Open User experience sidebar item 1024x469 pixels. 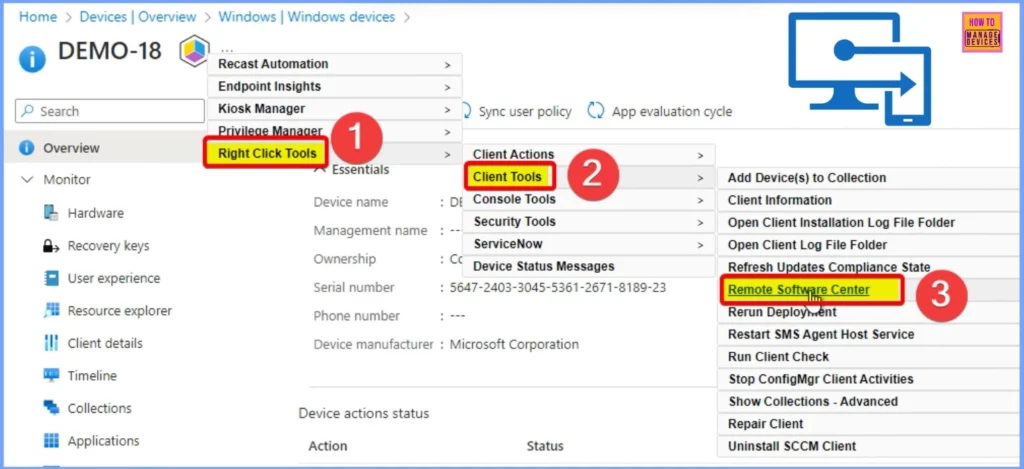pos(114,278)
